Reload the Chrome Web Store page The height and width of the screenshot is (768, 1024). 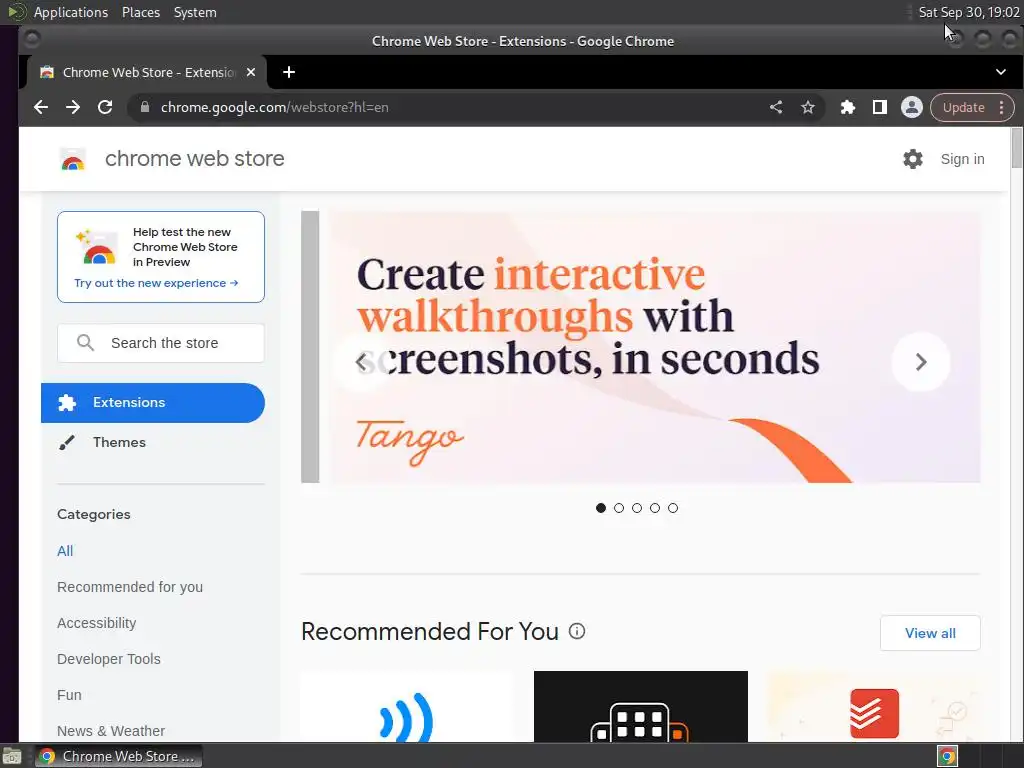pos(105,107)
